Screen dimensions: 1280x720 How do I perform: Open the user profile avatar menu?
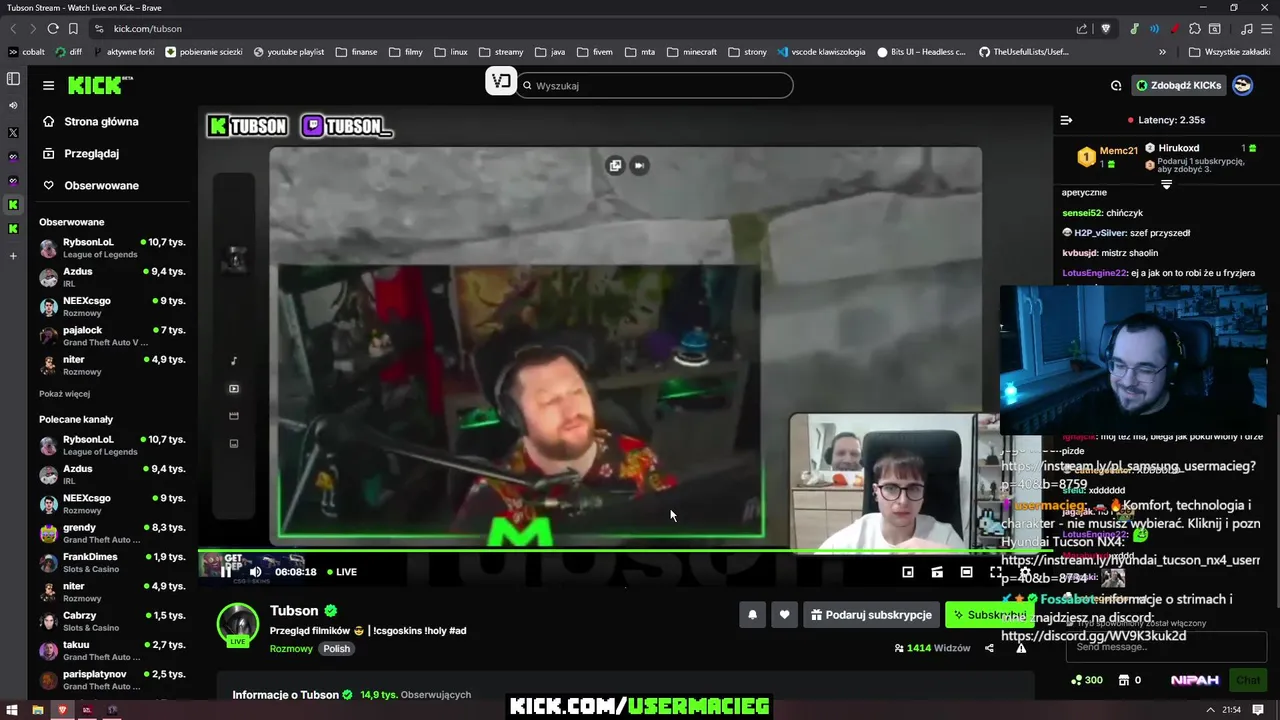point(1242,86)
